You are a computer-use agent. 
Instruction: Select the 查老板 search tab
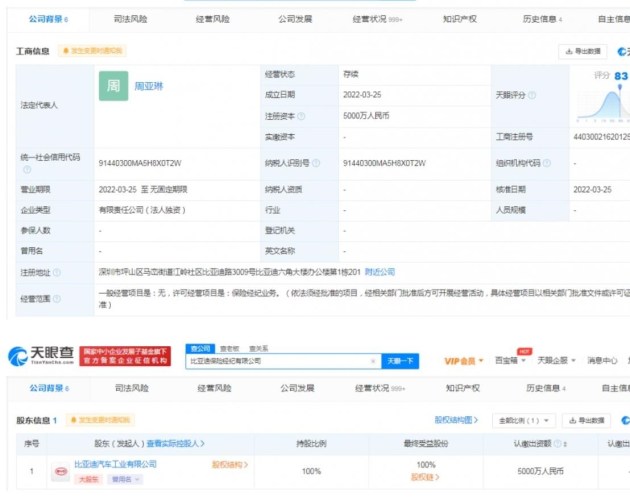[230, 348]
